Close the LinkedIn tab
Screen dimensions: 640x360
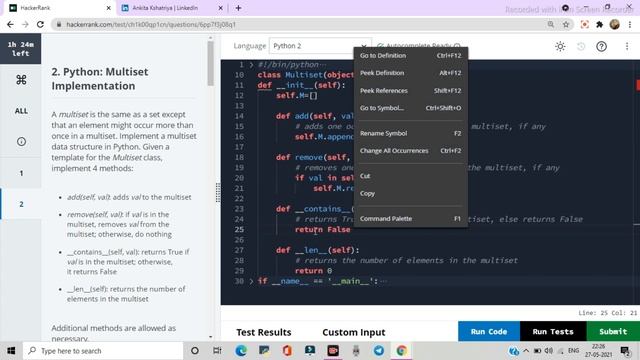220,8
